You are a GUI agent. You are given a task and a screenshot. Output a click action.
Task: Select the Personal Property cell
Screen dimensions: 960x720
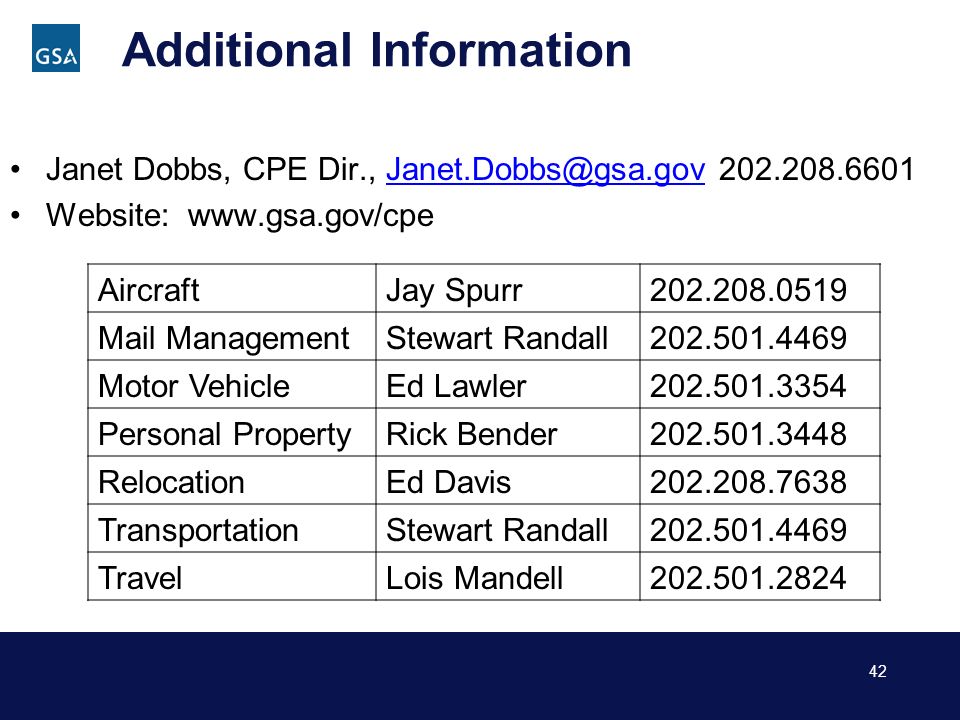(231, 432)
